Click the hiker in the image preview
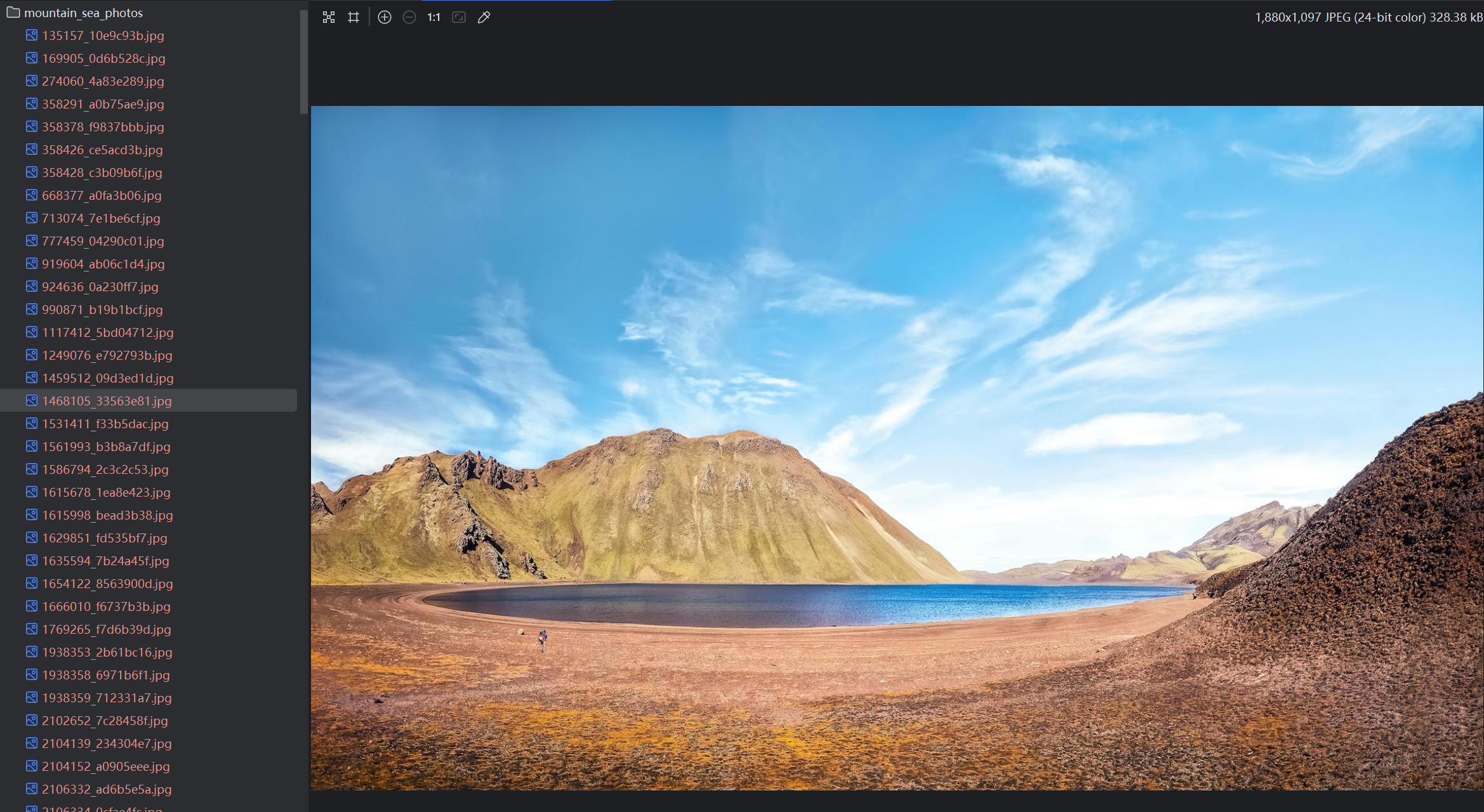 click(542, 639)
